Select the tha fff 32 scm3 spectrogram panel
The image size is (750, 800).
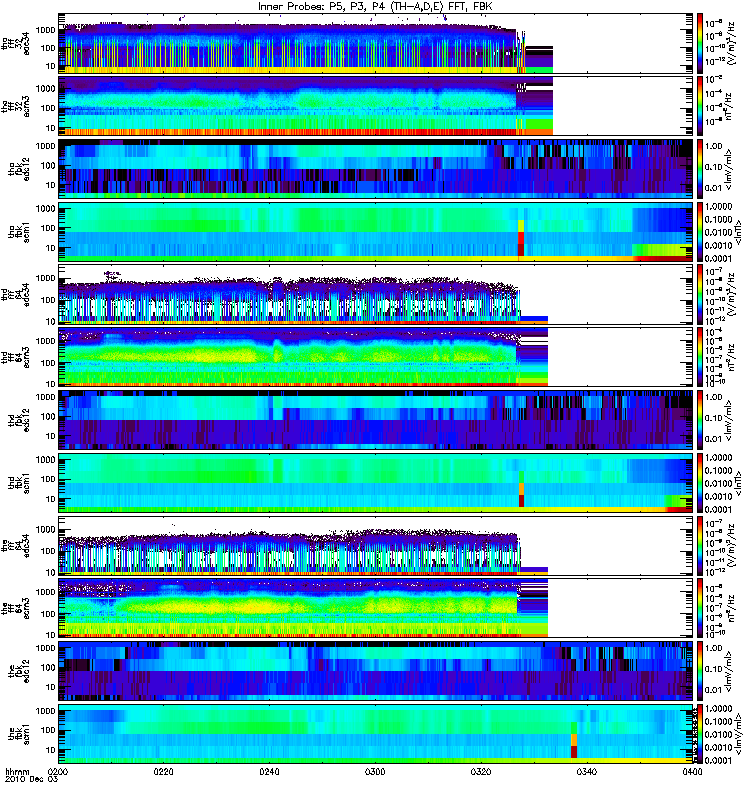click(x=376, y=107)
